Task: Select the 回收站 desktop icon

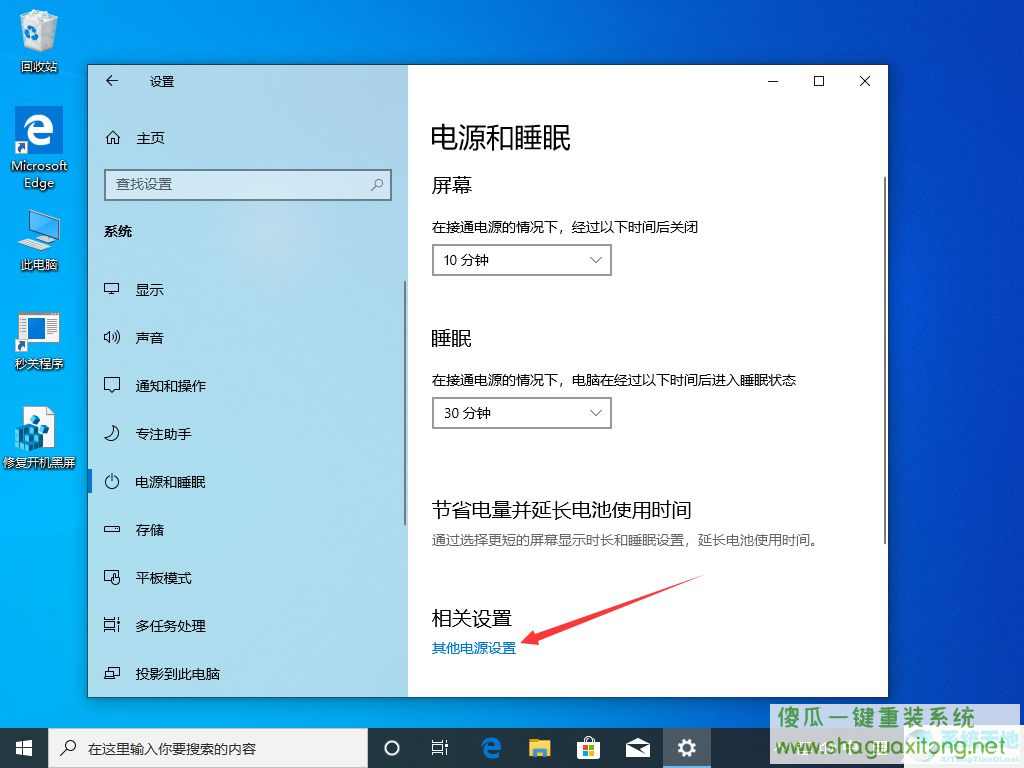Action: point(39,41)
